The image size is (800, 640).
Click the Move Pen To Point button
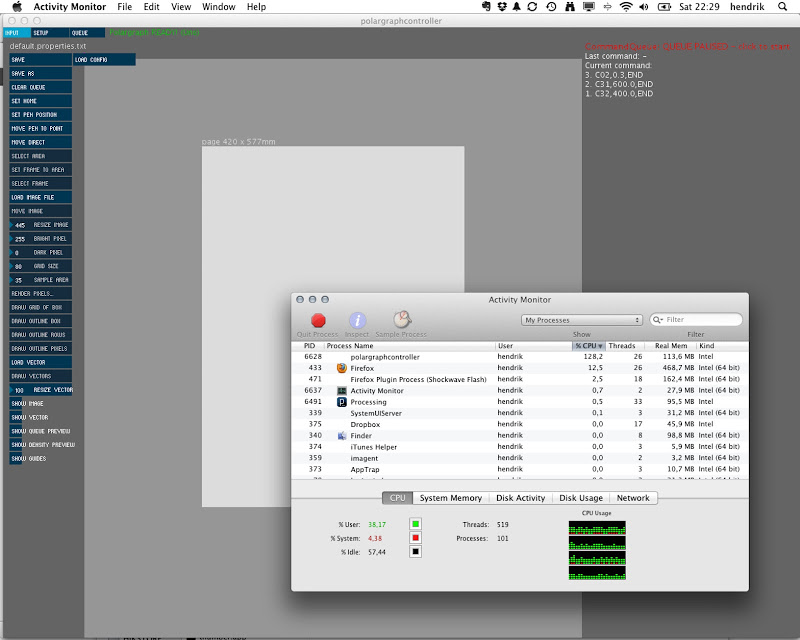pyautogui.click(x=41, y=128)
